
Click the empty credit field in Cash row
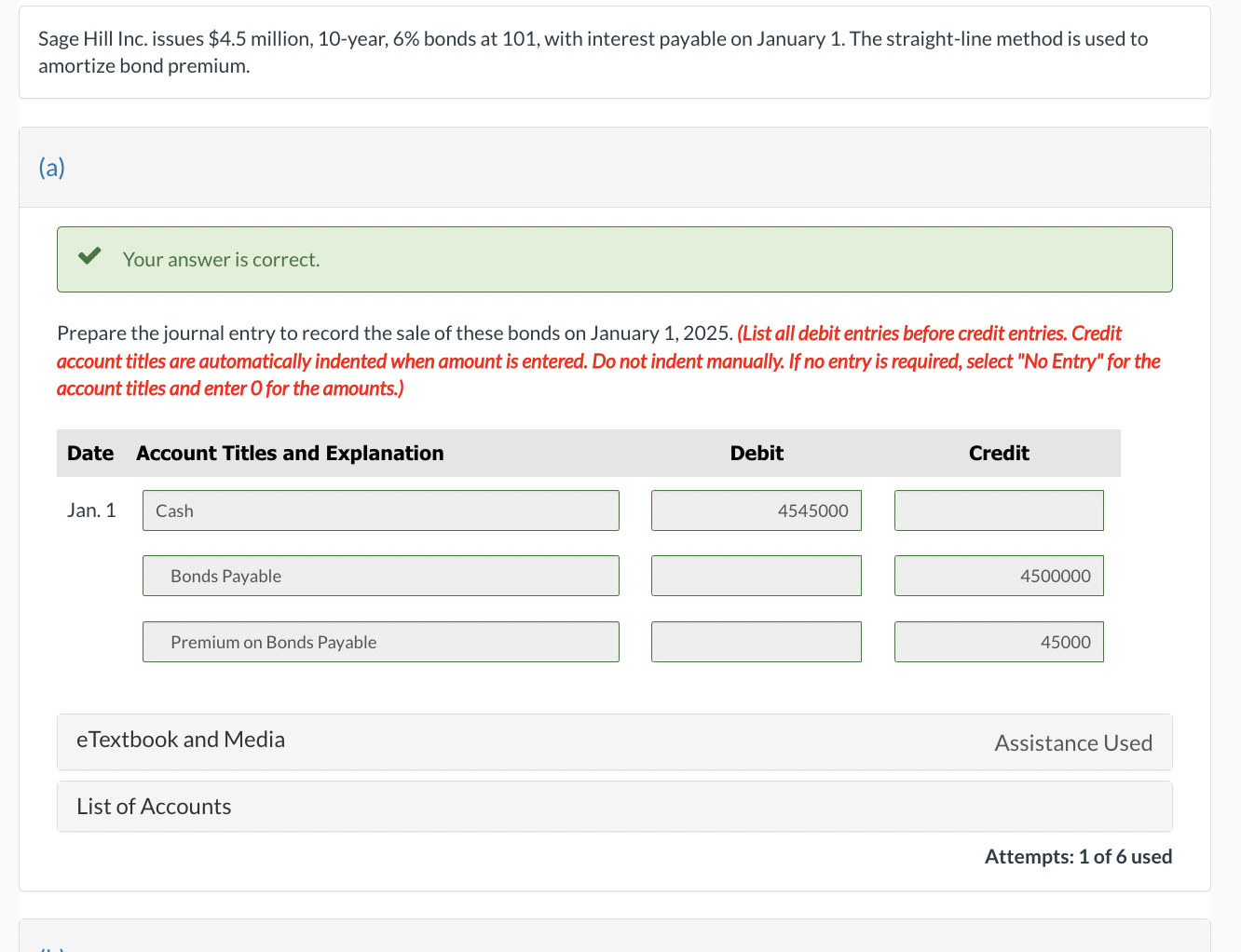click(999, 510)
